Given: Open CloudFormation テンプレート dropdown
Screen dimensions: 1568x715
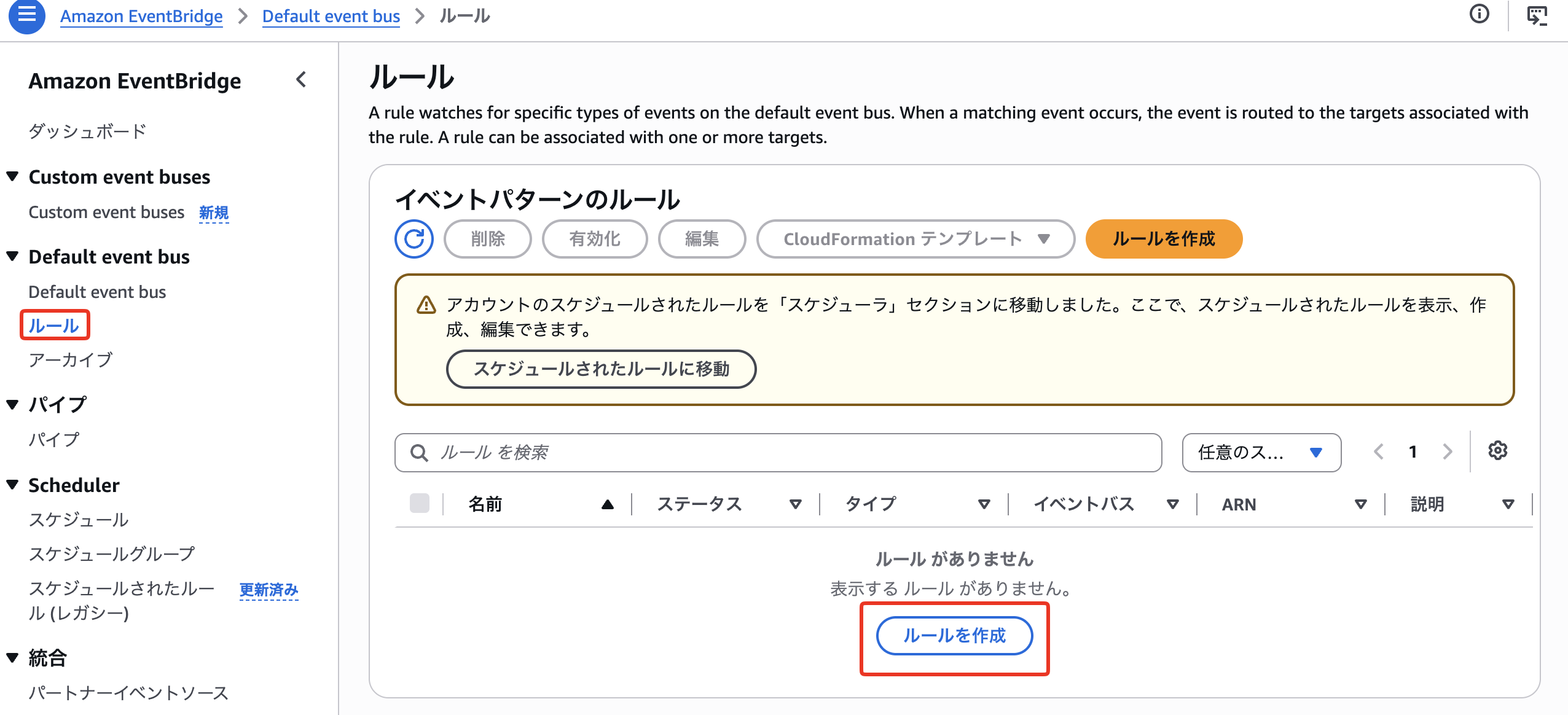Looking at the screenshot, I should click(x=915, y=239).
